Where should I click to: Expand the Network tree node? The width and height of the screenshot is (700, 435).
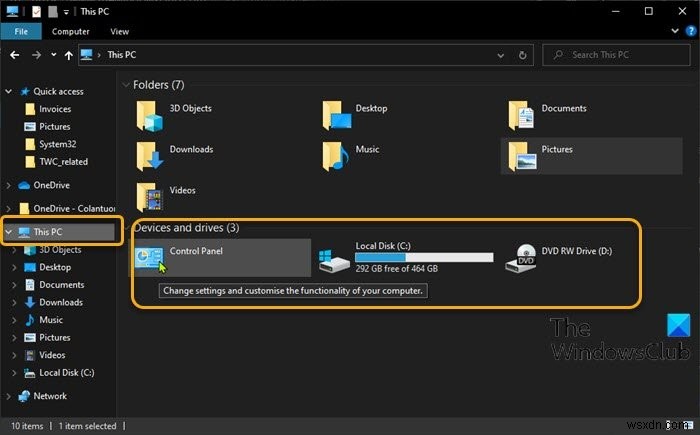click(8, 396)
